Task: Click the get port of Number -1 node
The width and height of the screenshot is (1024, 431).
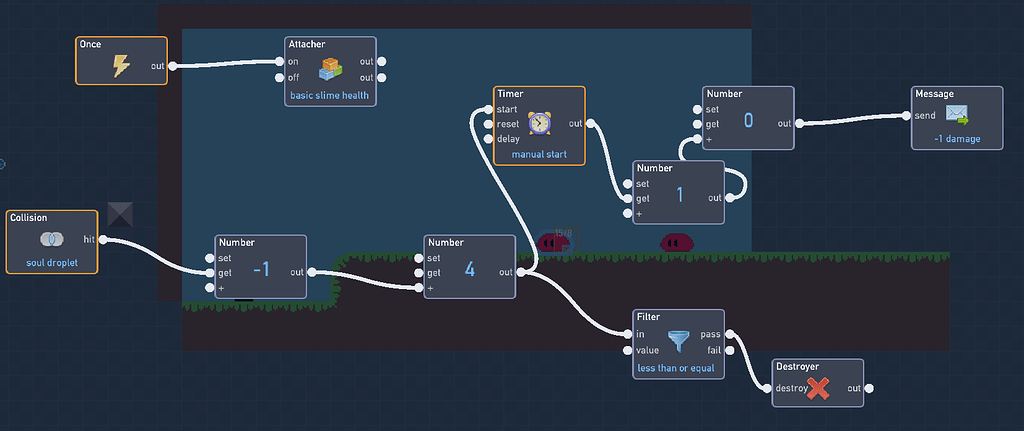Action: pyautogui.click(x=210, y=273)
